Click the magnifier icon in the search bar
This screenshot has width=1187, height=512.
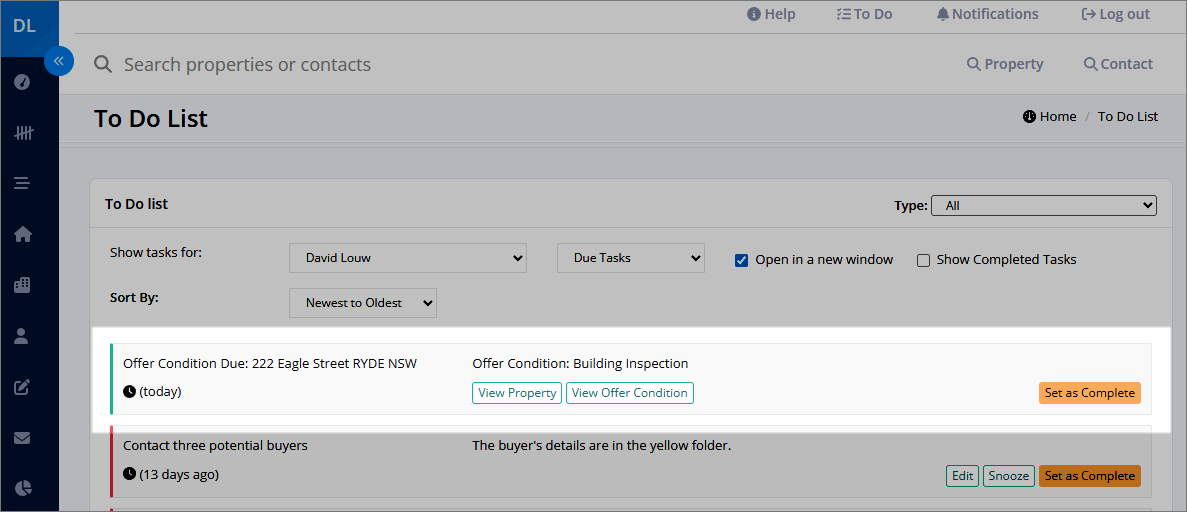coord(103,64)
